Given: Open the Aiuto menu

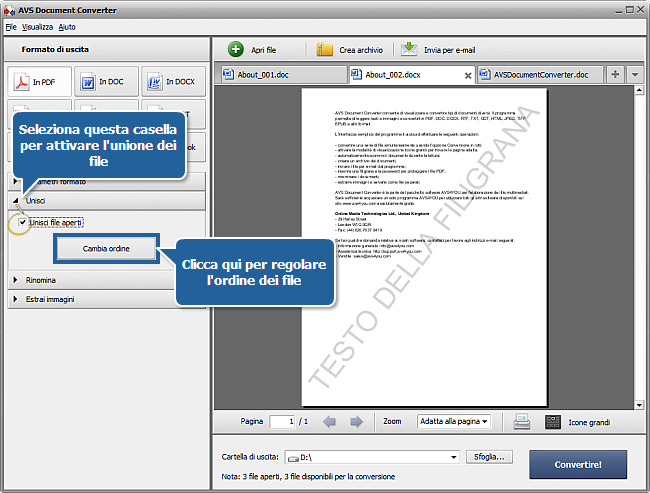Looking at the screenshot, I should [x=67, y=27].
